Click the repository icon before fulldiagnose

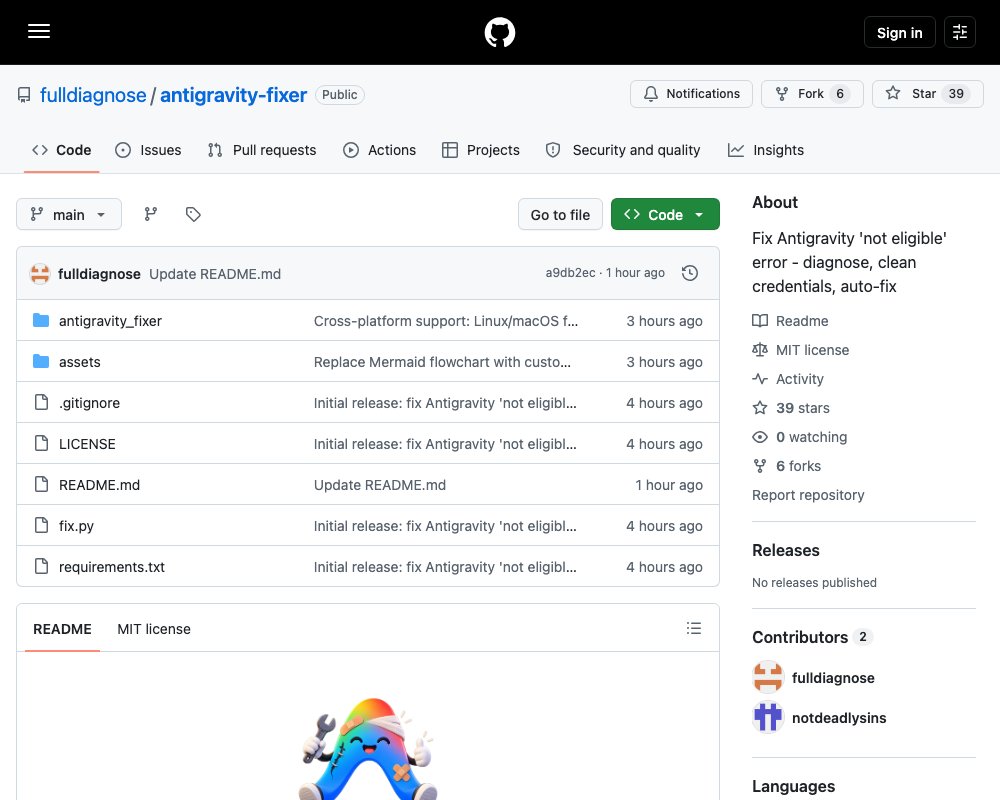(x=24, y=95)
